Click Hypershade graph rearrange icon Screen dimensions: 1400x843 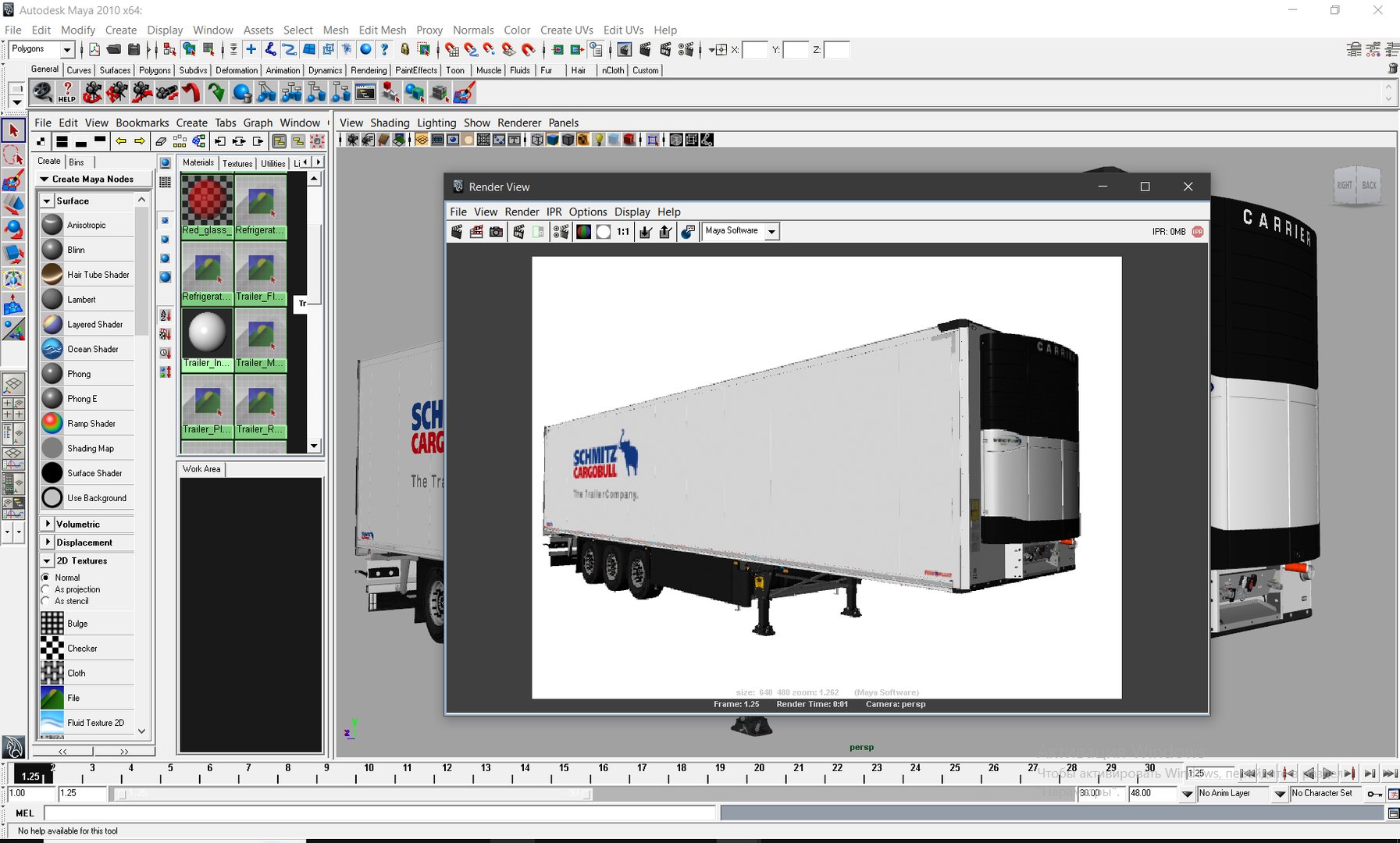pyautogui.click(x=180, y=141)
